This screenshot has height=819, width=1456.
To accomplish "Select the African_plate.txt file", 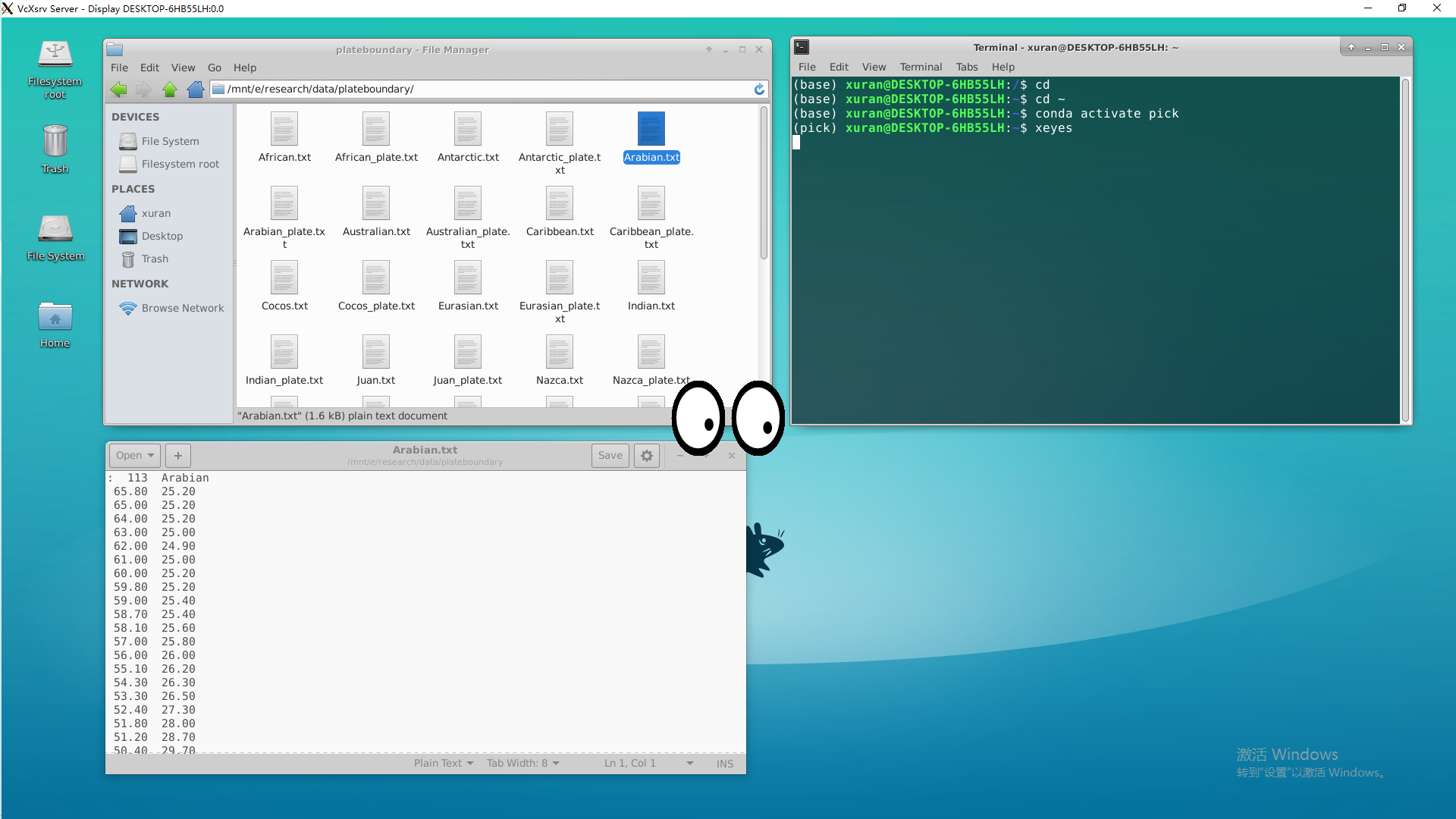I will (x=376, y=137).
